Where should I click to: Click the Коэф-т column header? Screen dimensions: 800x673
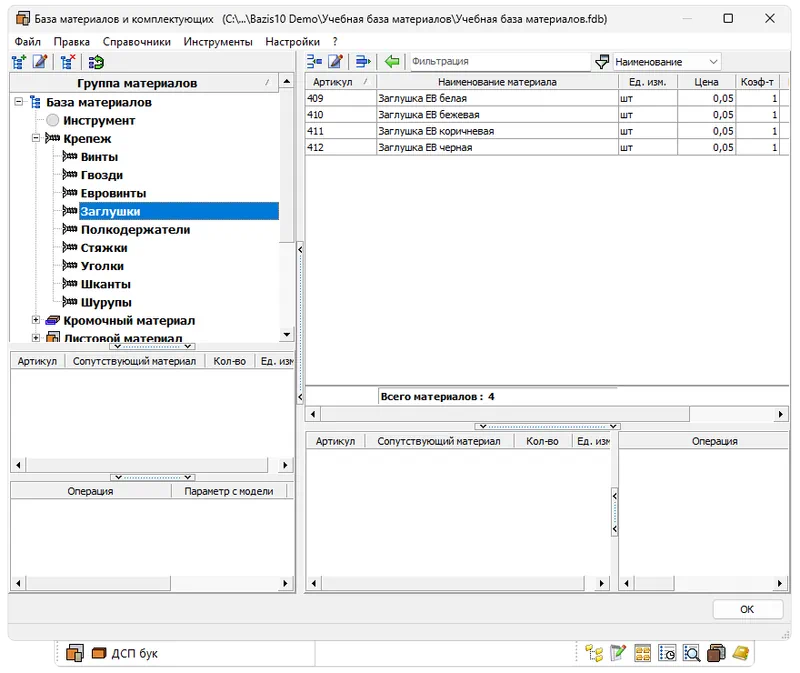click(757, 82)
